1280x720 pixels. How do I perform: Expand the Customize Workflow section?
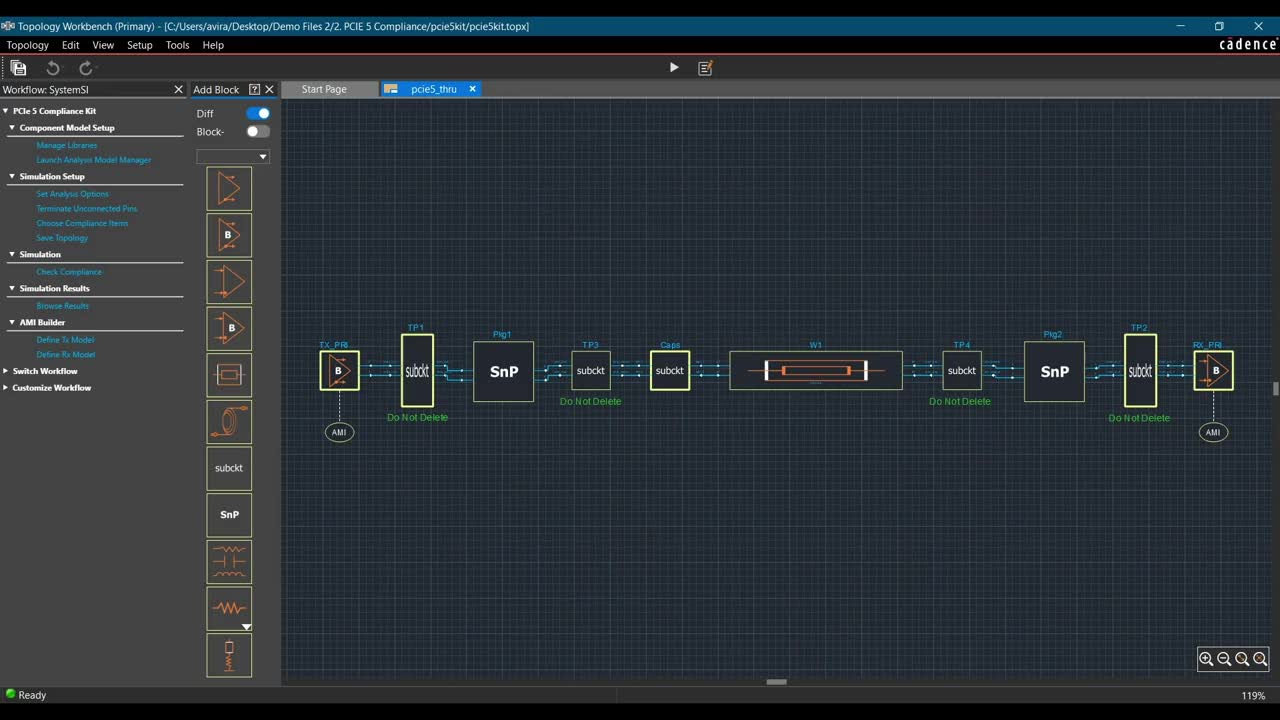point(5,388)
